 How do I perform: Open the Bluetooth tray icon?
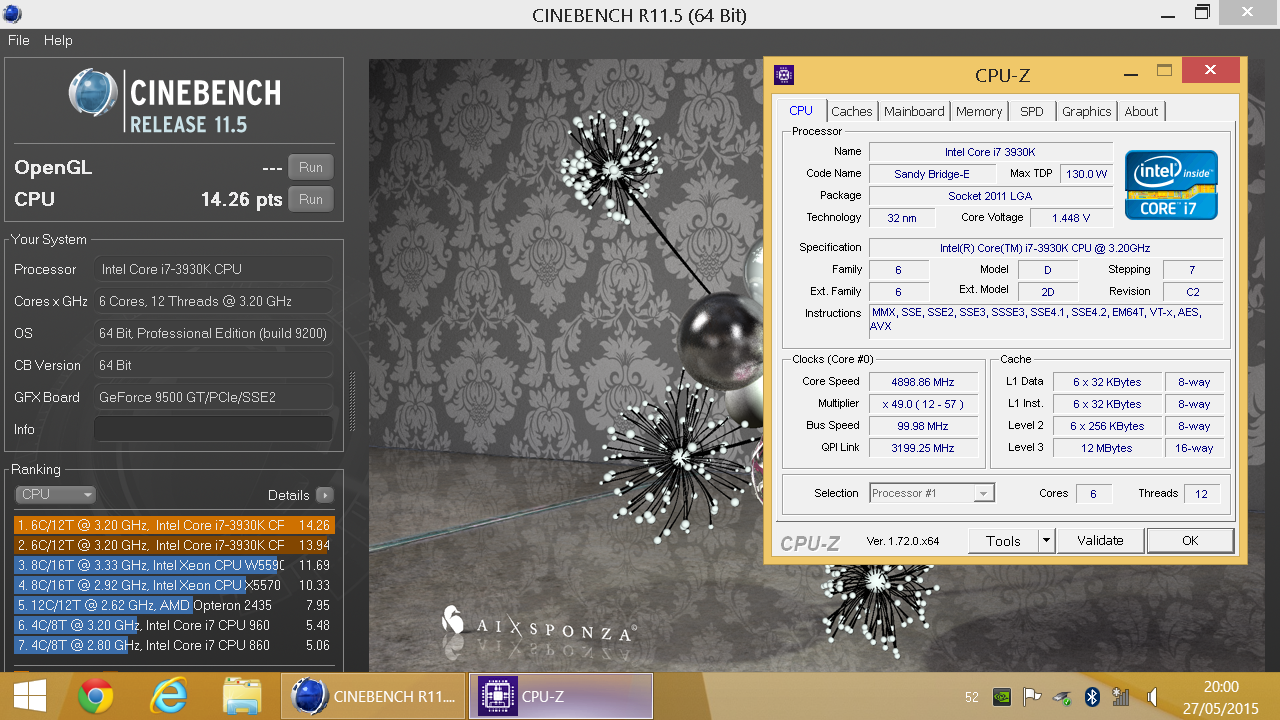pyautogui.click(x=1093, y=697)
